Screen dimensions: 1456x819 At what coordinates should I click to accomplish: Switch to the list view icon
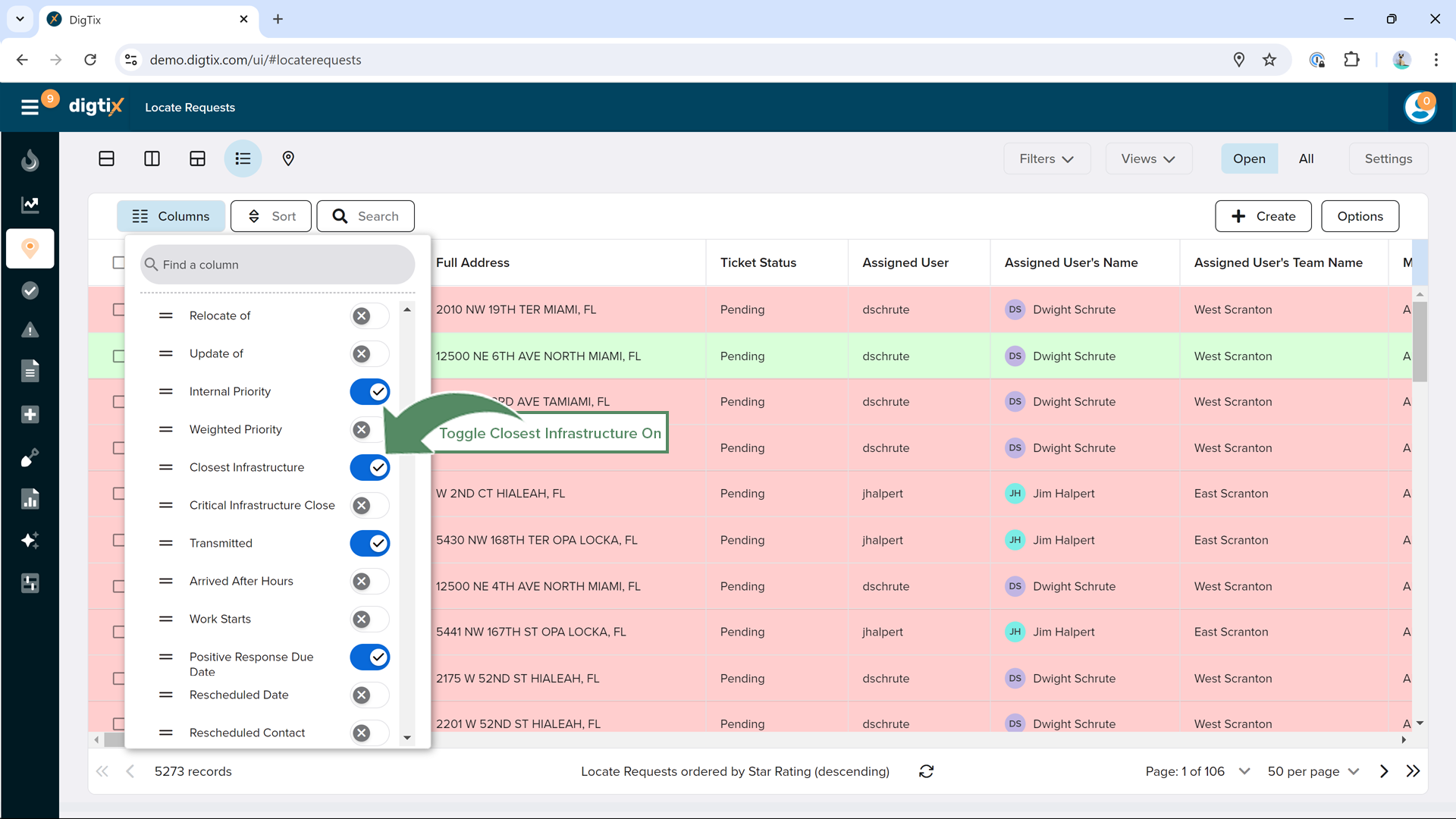click(x=243, y=158)
